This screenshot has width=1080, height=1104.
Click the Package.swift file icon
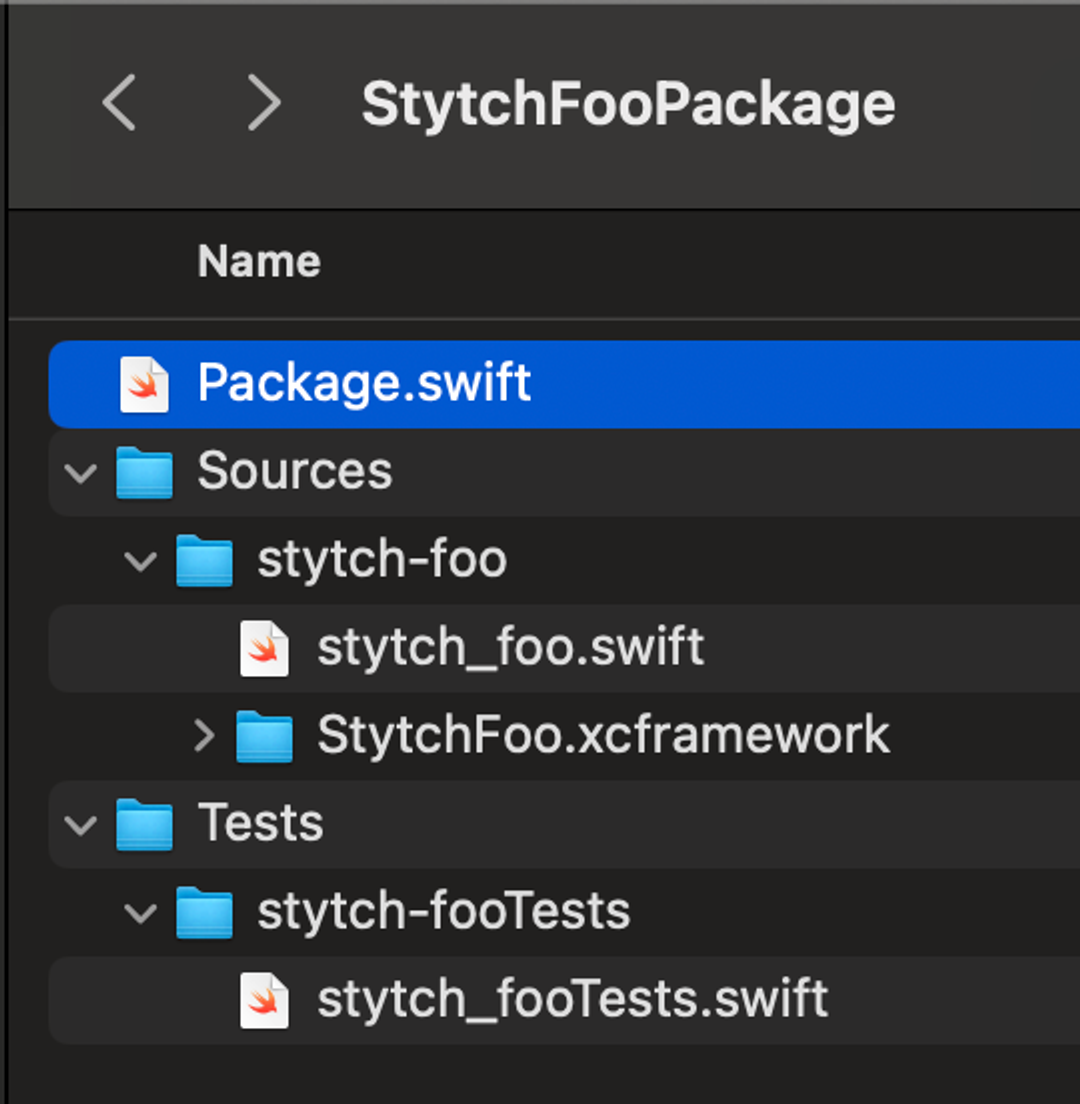[145, 384]
